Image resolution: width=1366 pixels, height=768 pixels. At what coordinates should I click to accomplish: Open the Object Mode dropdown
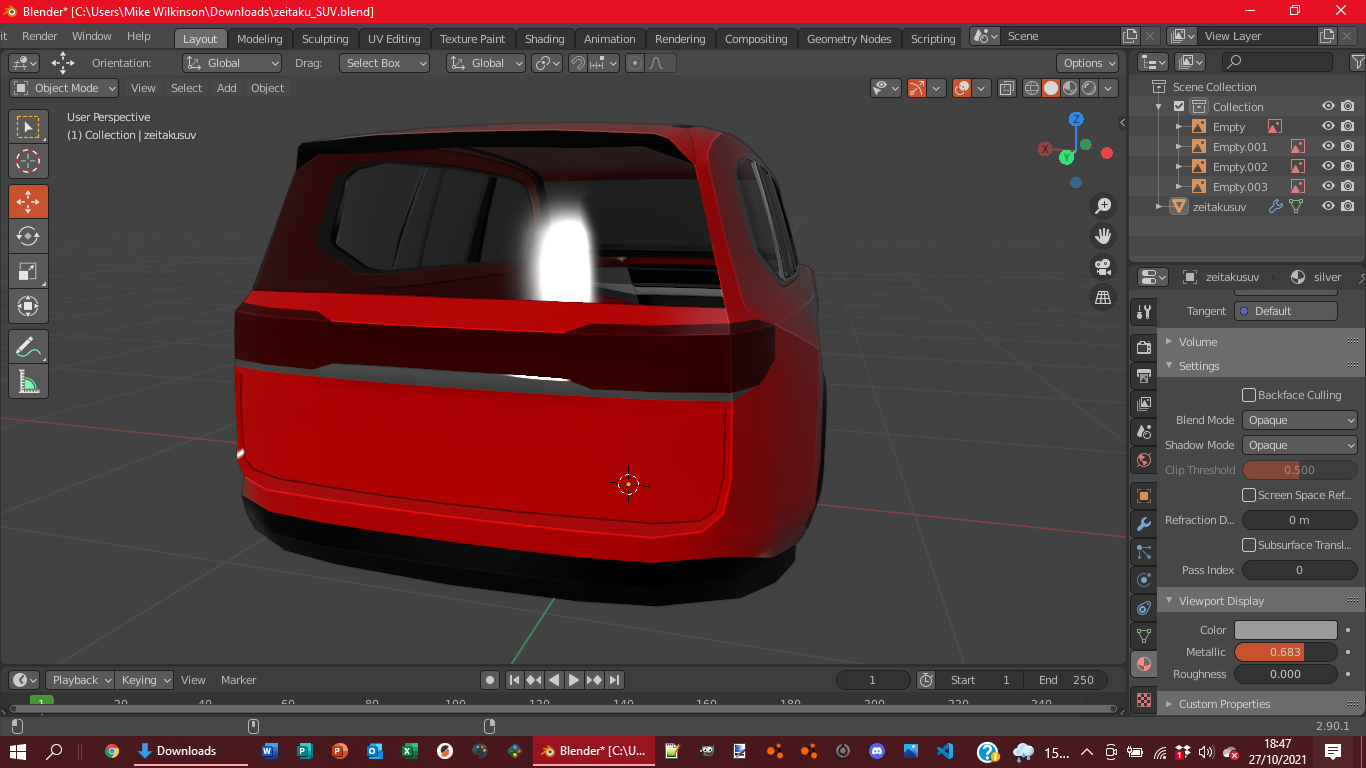click(x=65, y=88)
